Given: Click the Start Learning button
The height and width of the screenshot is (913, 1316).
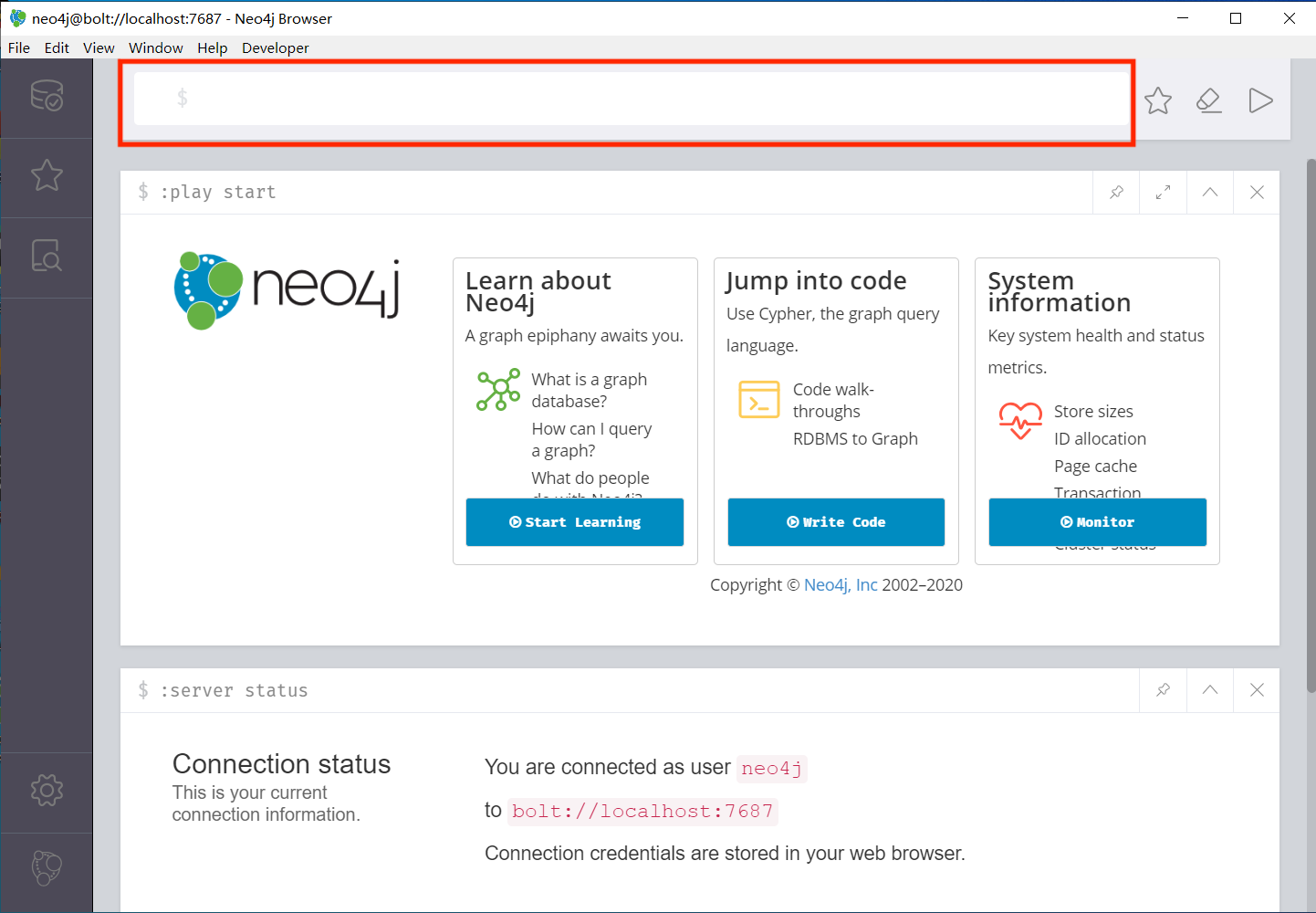Looking at the screenshot, I should coord(574,521).
